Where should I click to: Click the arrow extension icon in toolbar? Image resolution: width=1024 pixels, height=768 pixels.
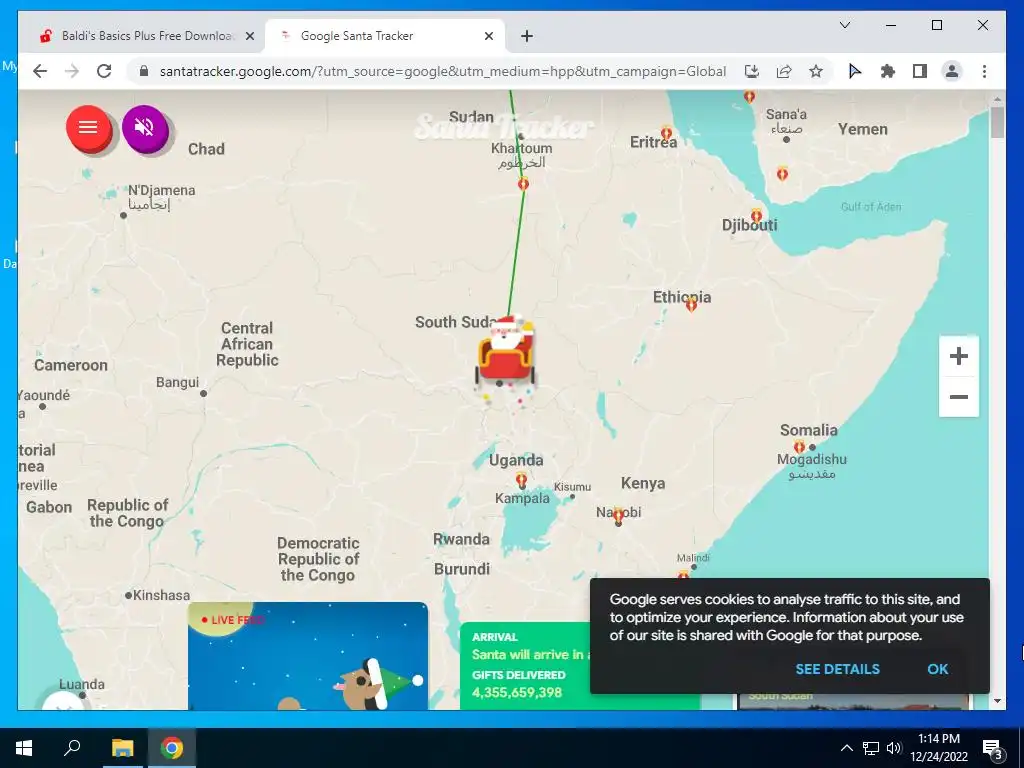click(x=855, y=71)
